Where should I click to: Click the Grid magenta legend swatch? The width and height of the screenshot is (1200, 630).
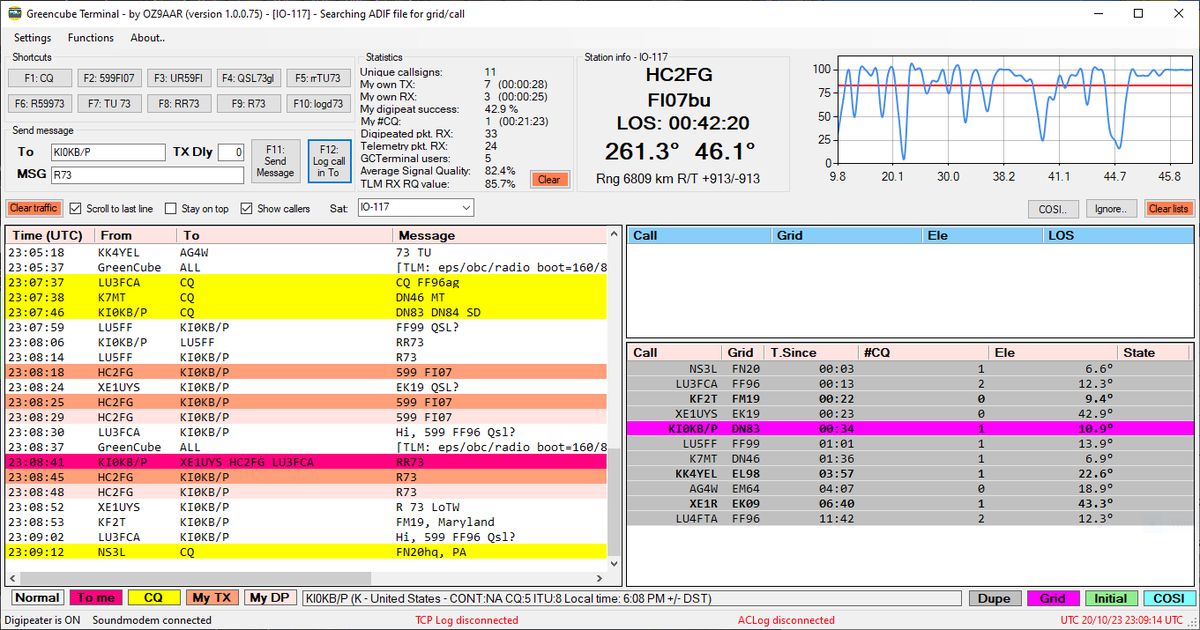[1053, 598]
